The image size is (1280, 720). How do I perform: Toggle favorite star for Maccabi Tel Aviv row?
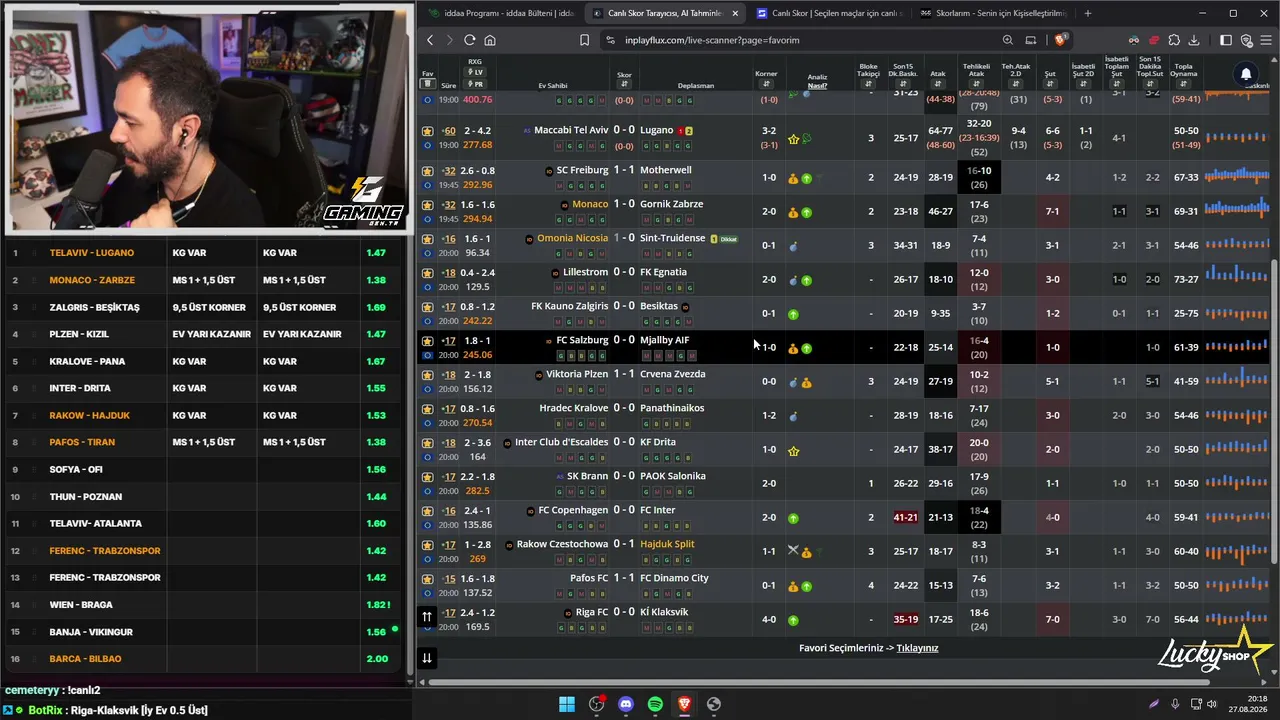428,131
